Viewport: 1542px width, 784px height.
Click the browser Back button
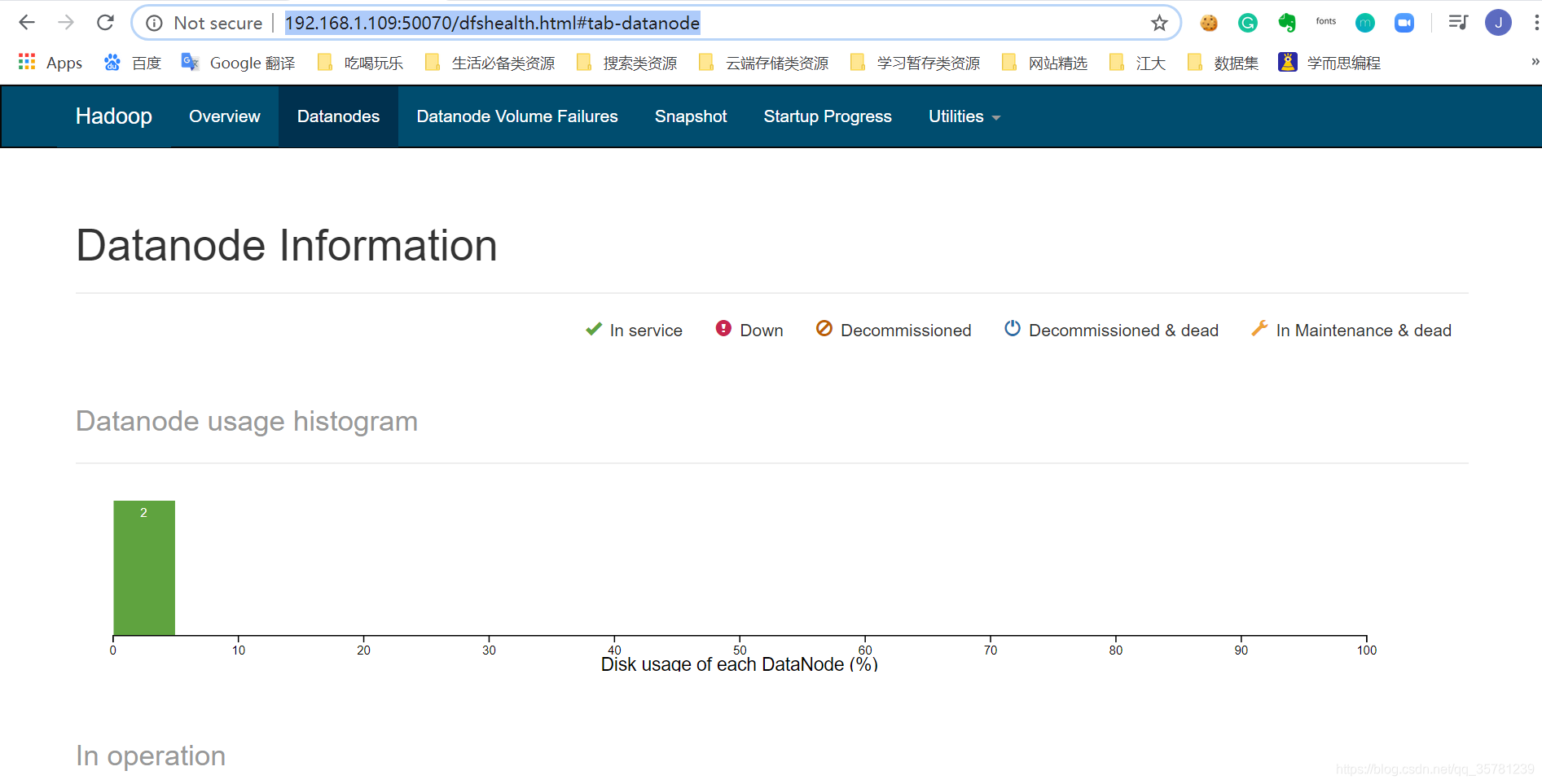pos(26,22)
